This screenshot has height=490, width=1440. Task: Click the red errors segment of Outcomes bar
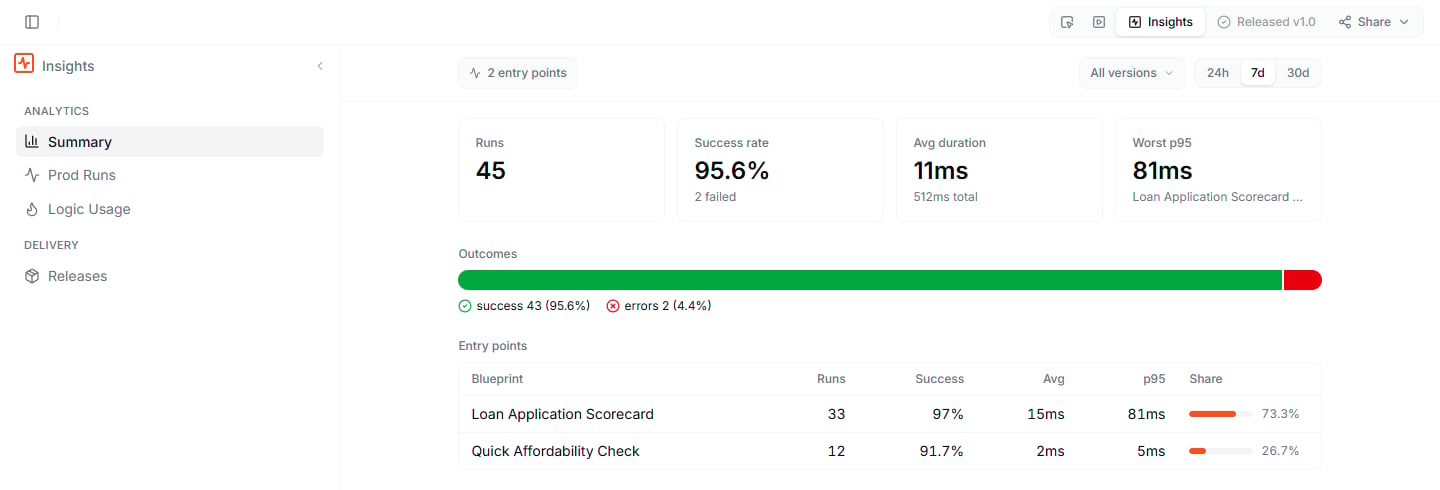pyautogui.click(x=1303, y=280)
